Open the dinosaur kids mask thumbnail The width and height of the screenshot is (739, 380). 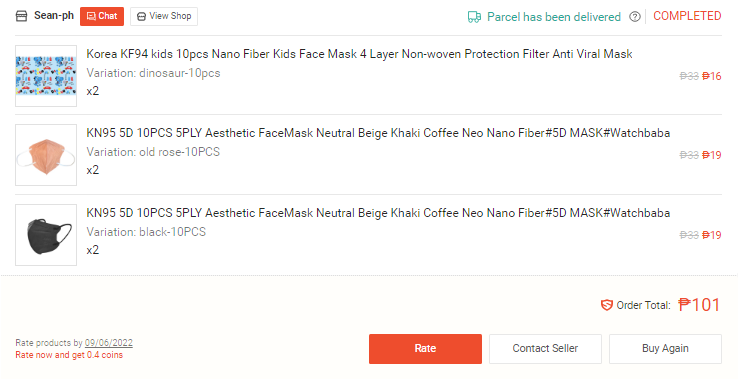[46, 76]
